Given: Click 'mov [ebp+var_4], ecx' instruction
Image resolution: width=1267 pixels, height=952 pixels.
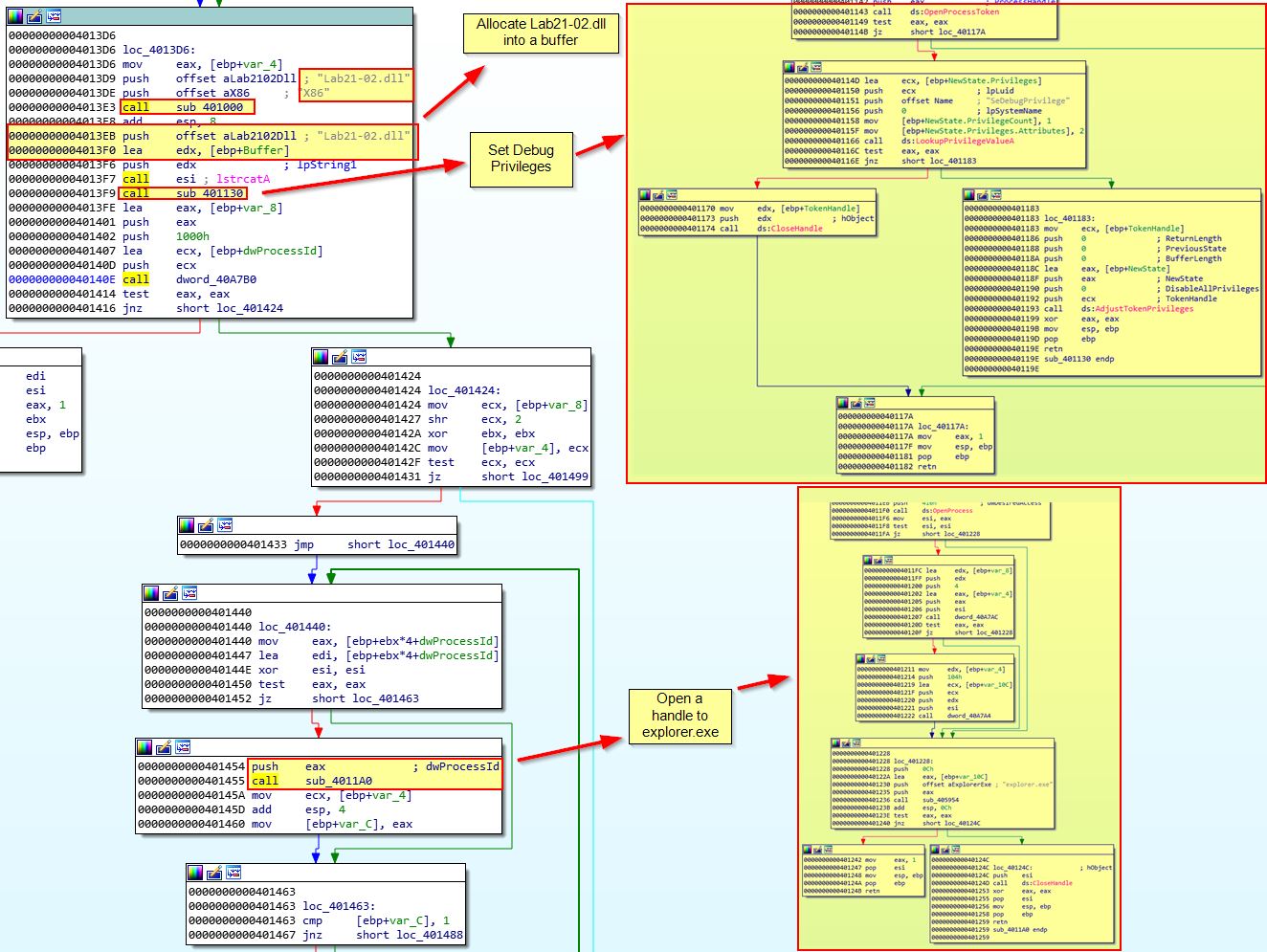Looking at the screenshot, I should coord(508,448).
